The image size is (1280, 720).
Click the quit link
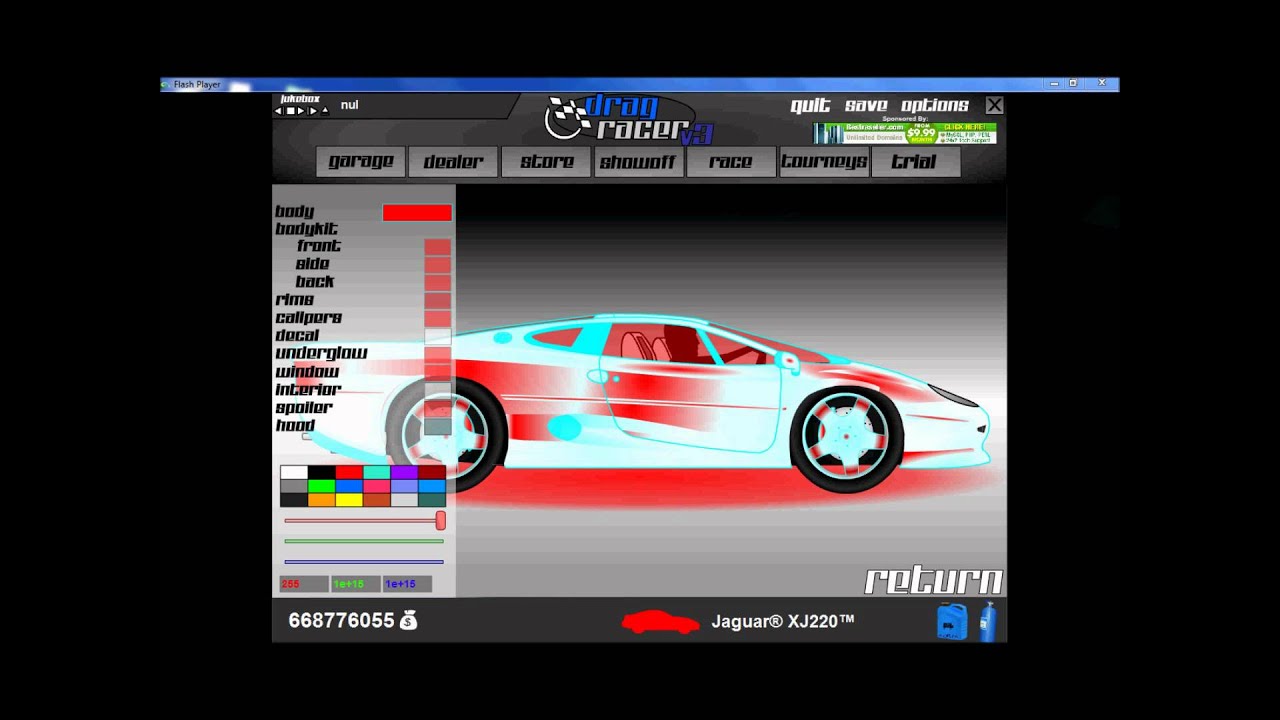coord(810,106)
